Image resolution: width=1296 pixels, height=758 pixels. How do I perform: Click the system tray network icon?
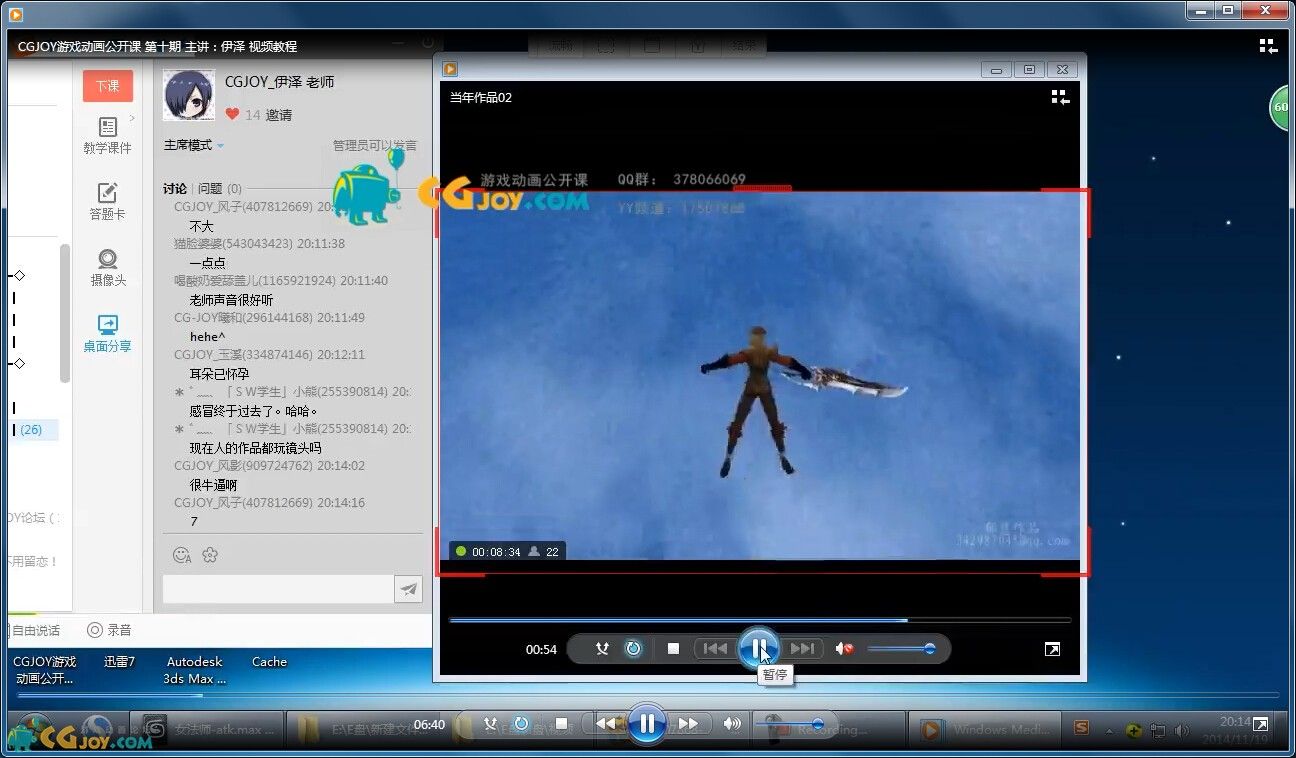click(1158, 730)
